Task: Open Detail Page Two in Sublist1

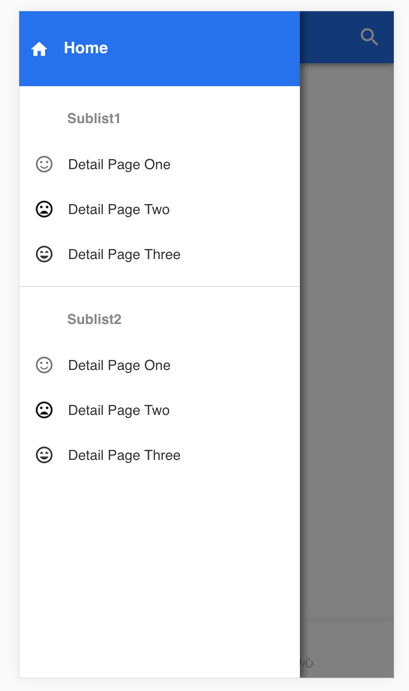Action: (160, 209)
